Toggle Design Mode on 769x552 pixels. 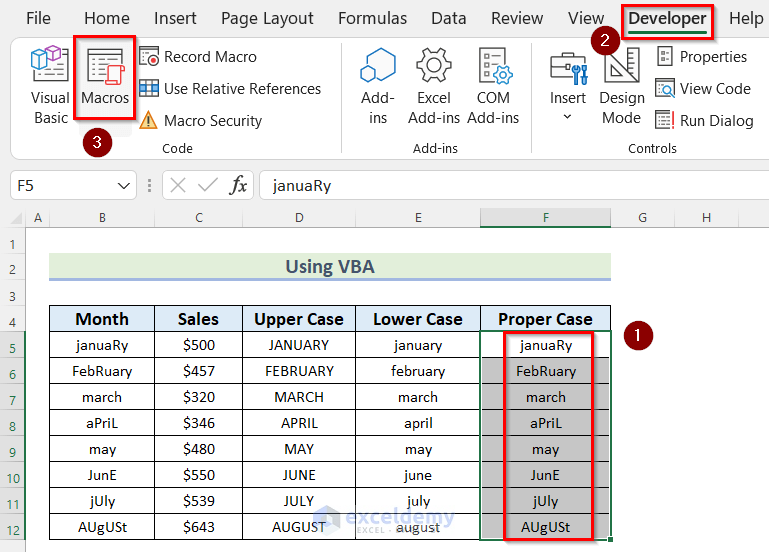[621, 86]
